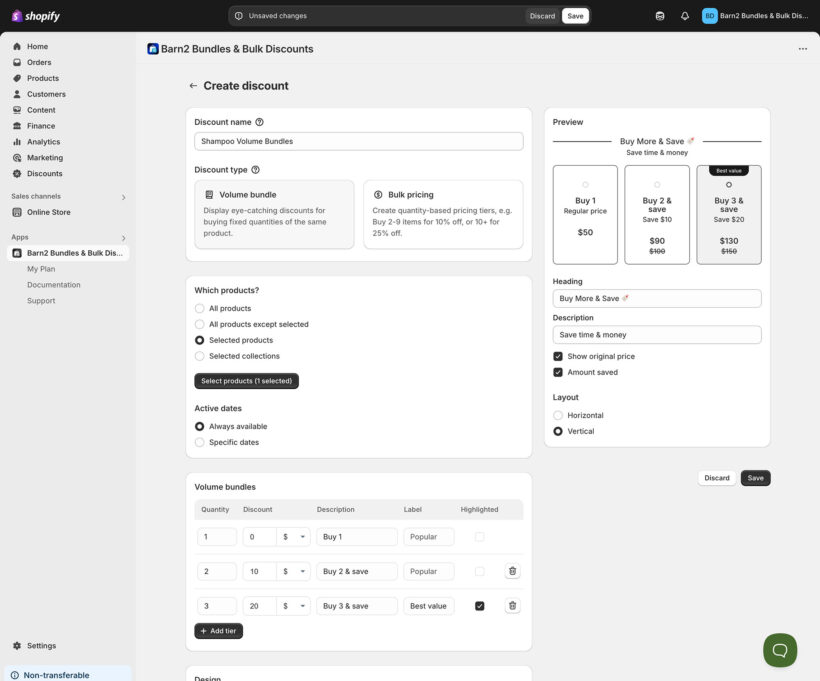Screen dimensions: 820x681
Task: Open Analytics from the sidebar
Action: 43,141
